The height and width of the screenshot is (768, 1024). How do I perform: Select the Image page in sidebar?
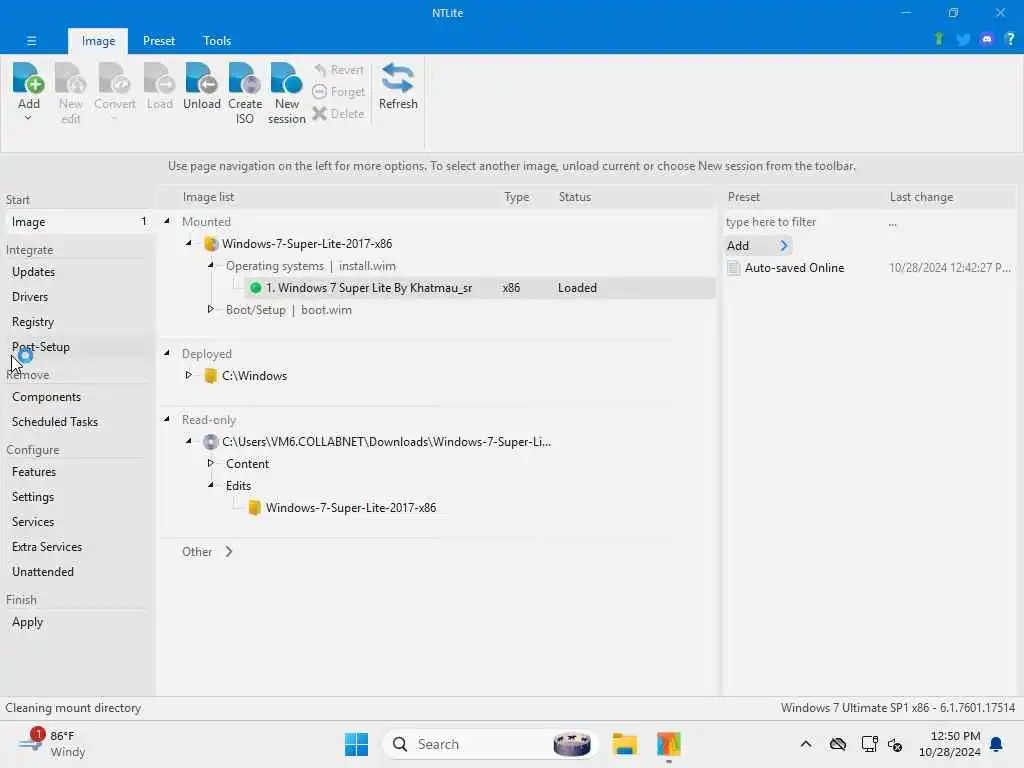point(78,222)
